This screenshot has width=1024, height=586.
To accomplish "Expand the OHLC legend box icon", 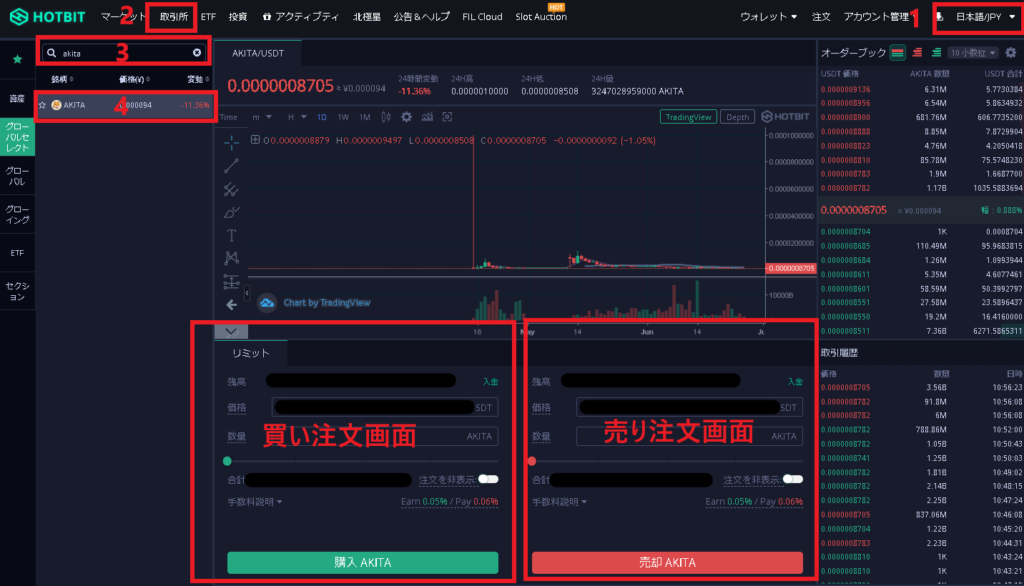I will pyautogui.click(x=255, y=140).
